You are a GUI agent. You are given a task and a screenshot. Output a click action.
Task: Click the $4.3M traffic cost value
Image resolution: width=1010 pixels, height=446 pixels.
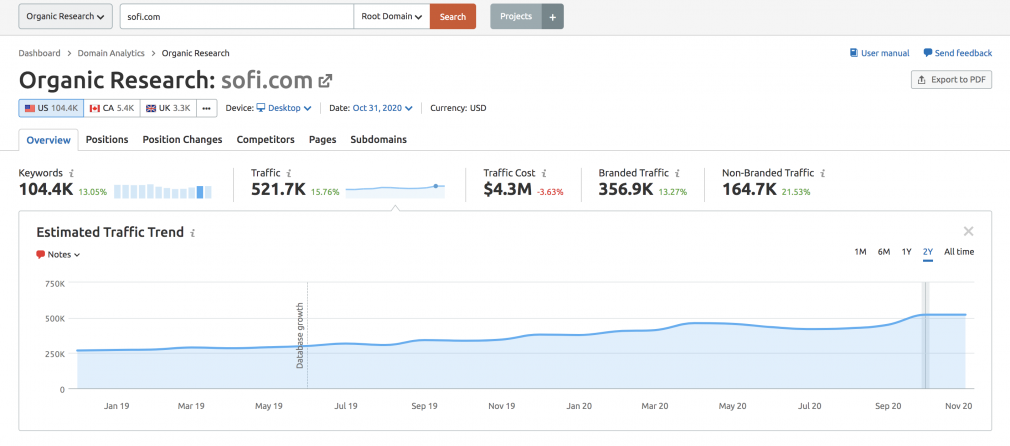pyautogui.click(x=508, y=190)
